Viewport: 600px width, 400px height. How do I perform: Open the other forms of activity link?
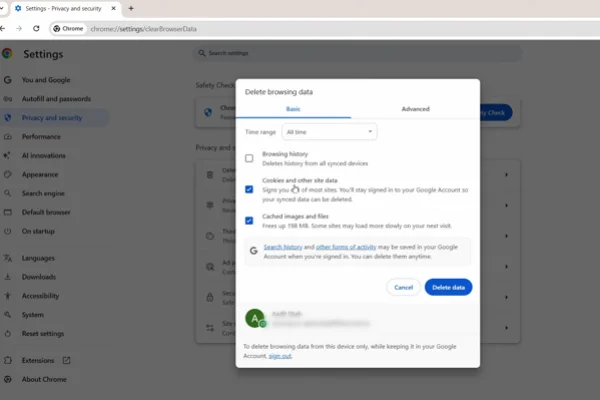pyautogui.click(x=346, y=247)
